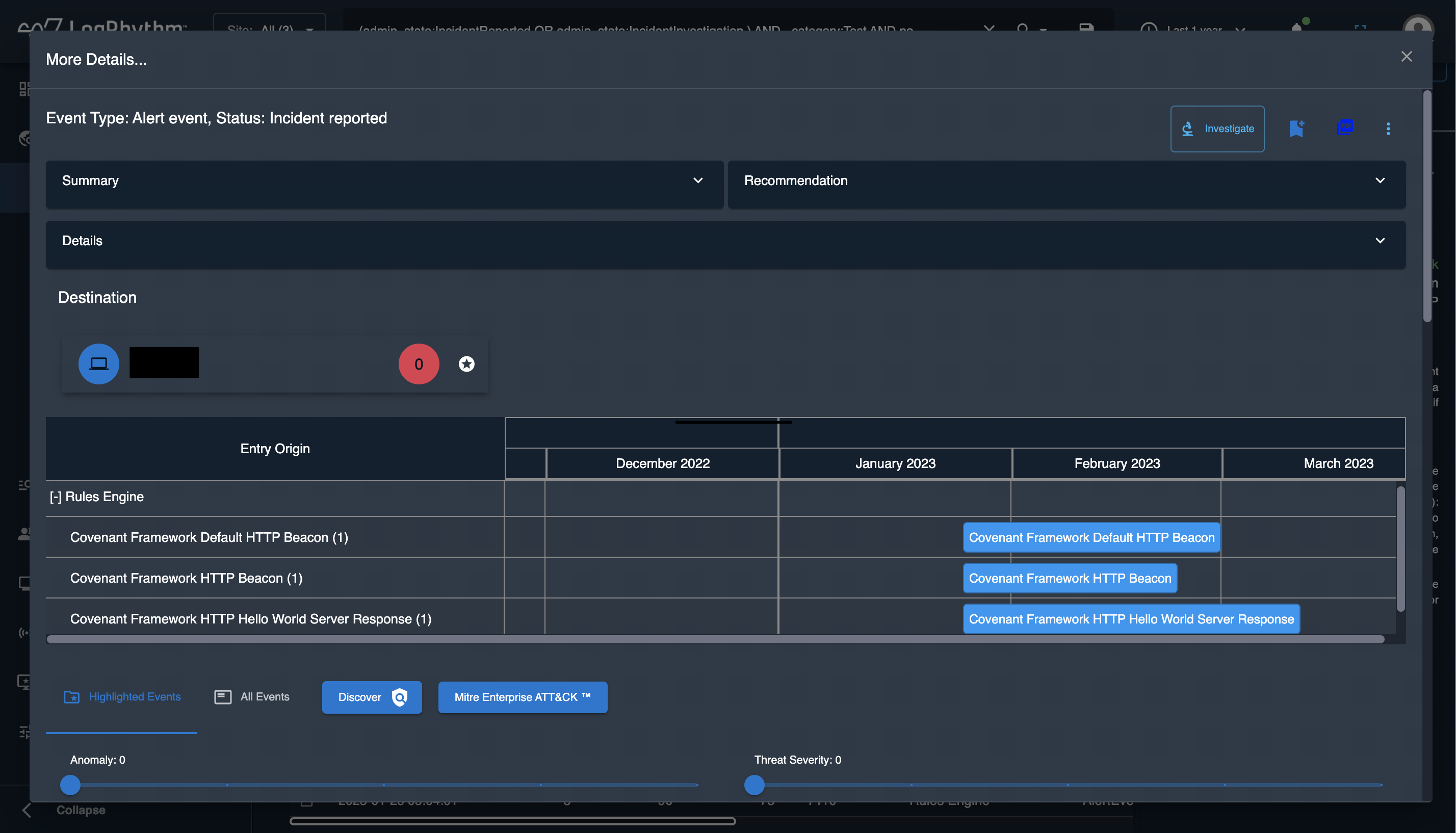Click the blue laptop host icon

coord(98,364)
